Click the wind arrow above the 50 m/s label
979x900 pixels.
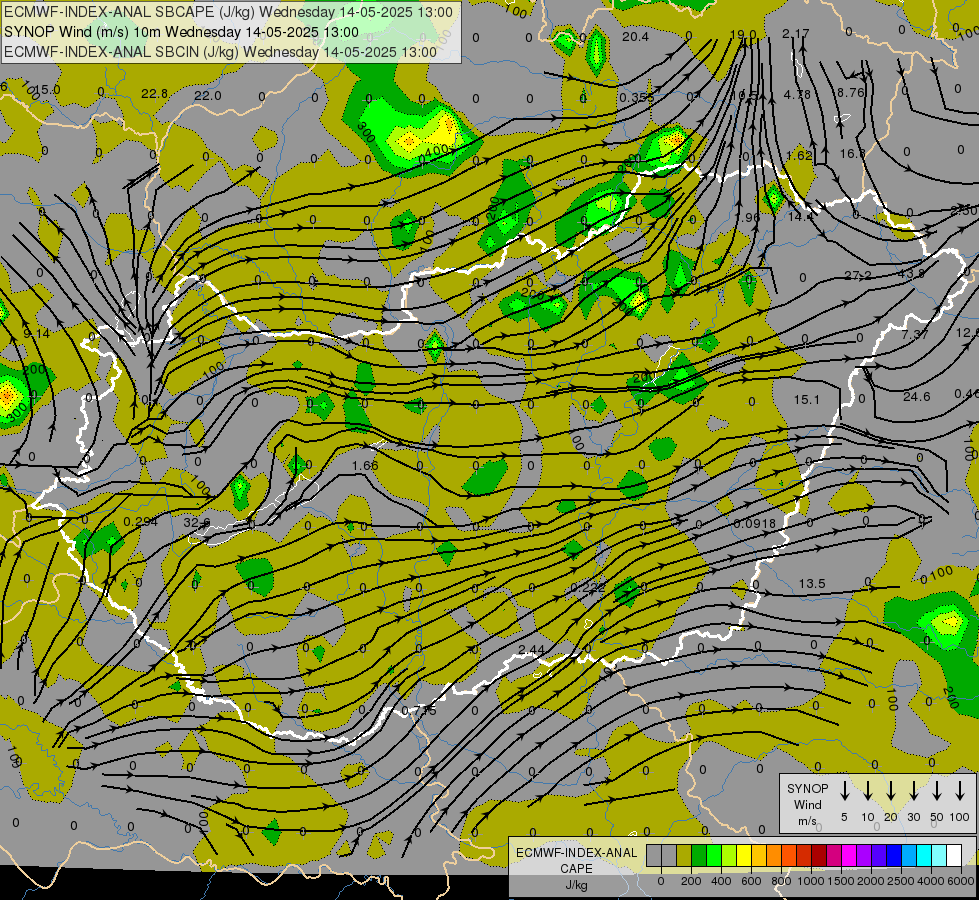point(937,790)
